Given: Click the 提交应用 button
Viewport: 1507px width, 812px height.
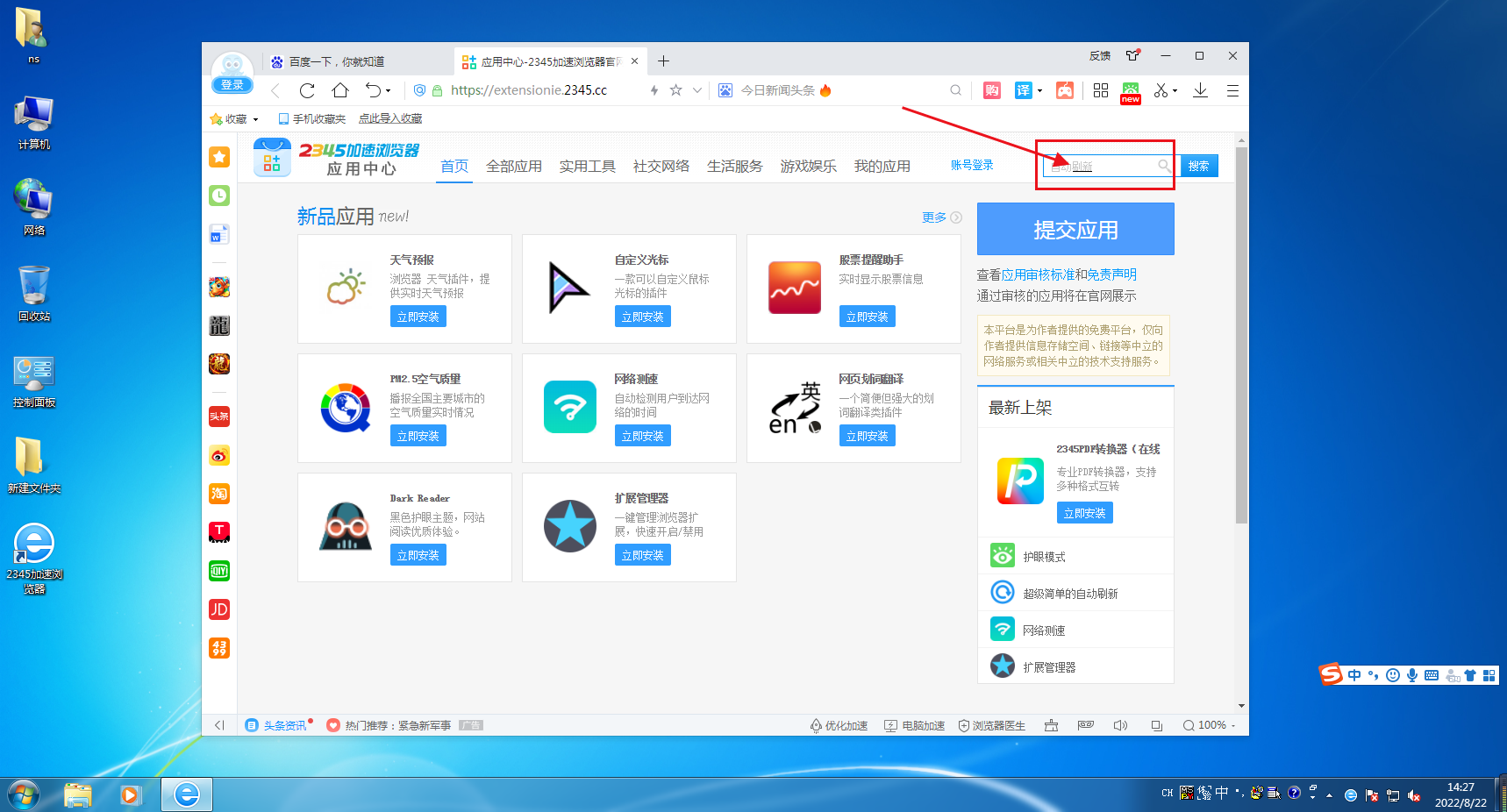Looking at the screenshot, I should tap(1075, 229).
